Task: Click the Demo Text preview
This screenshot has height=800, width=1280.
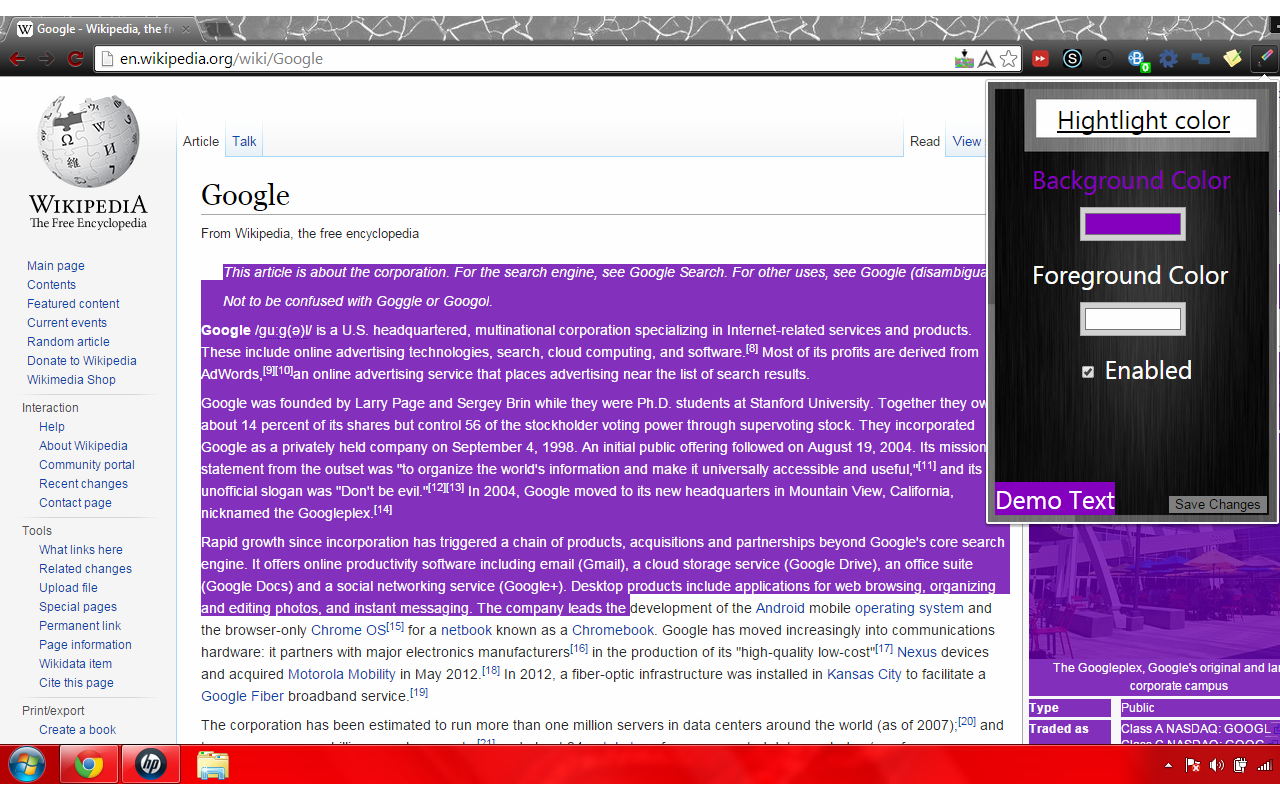Action: [x=1055, y=500]
